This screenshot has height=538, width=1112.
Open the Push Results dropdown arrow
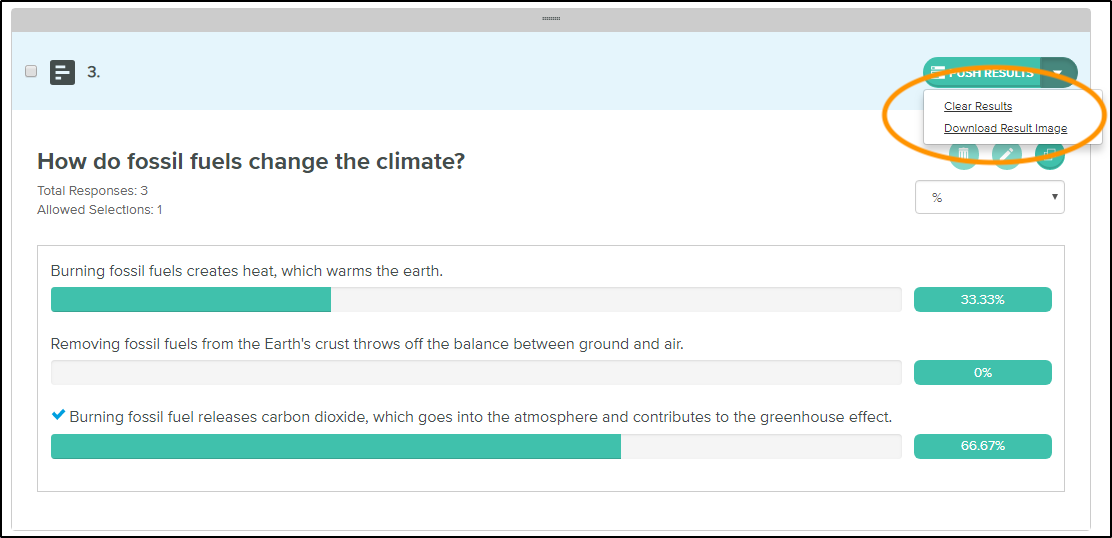click(x=1058, y=72)
